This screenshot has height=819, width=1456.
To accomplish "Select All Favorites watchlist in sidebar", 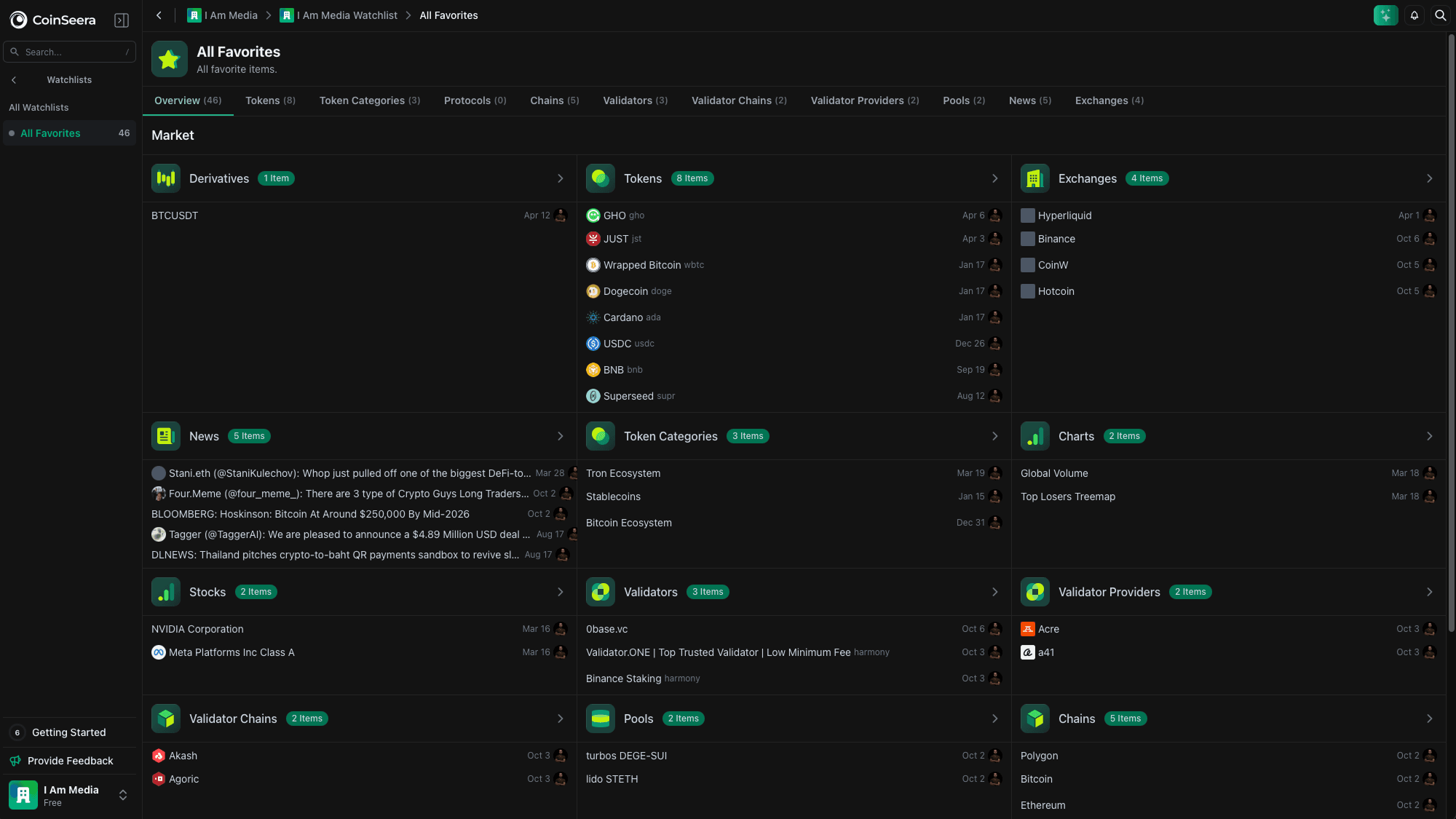I will [x=69, y=133].
